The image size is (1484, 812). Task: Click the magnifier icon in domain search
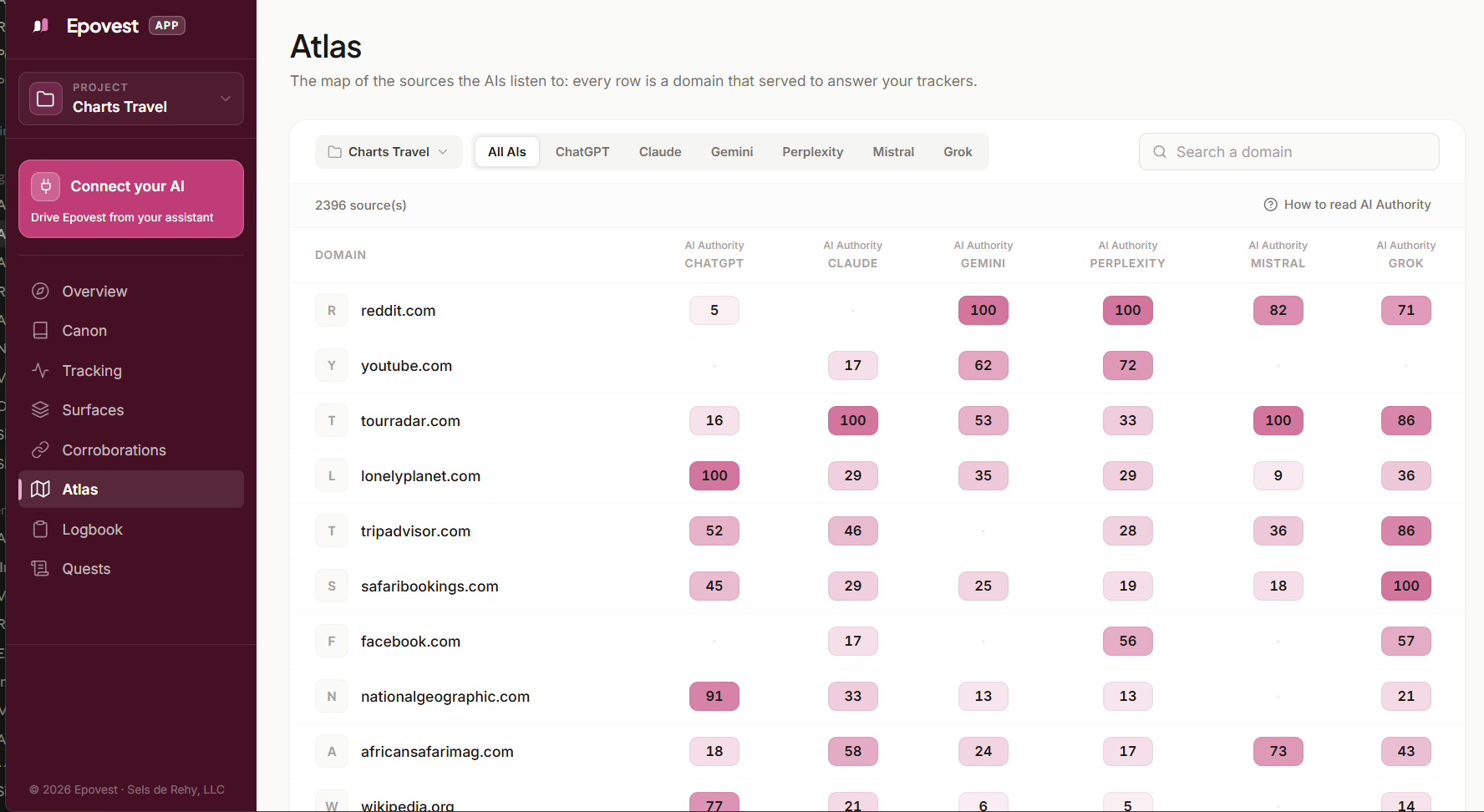coord(1160,152)
